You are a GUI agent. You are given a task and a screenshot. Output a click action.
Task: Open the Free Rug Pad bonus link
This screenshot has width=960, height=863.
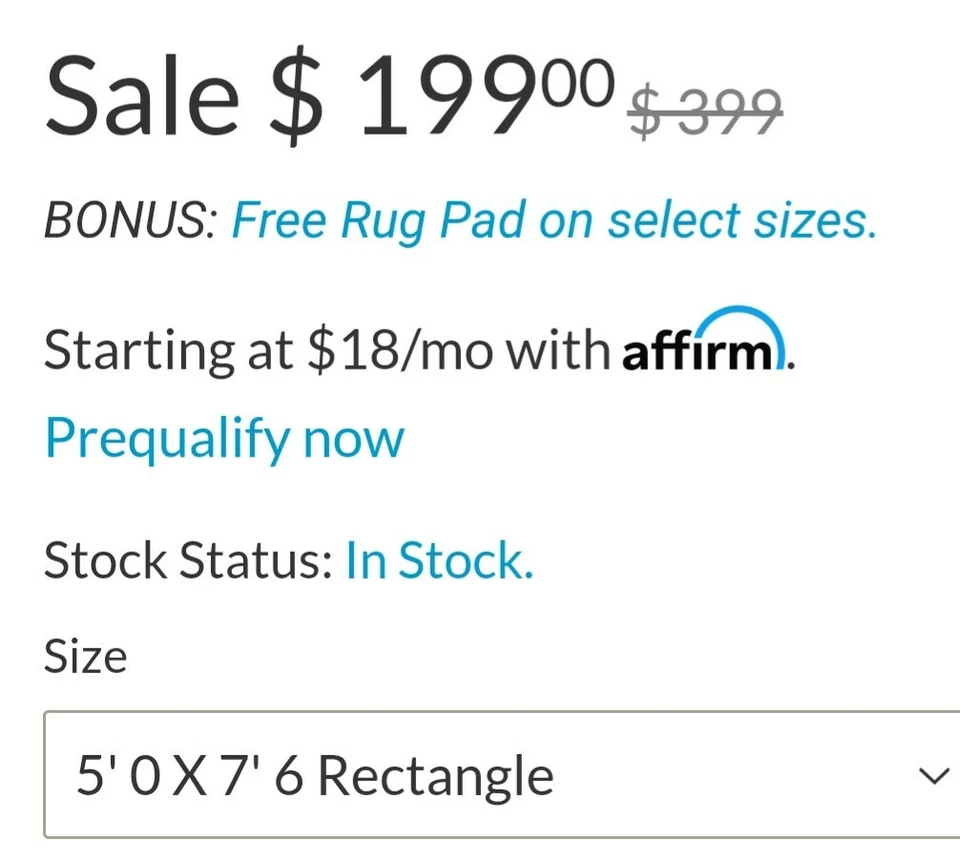pos(553,222)
